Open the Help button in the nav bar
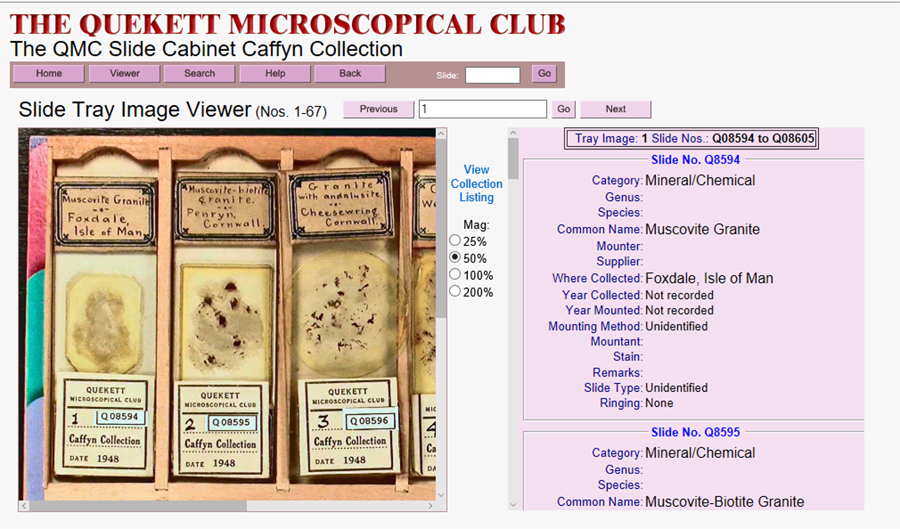 tap(275, 73)
